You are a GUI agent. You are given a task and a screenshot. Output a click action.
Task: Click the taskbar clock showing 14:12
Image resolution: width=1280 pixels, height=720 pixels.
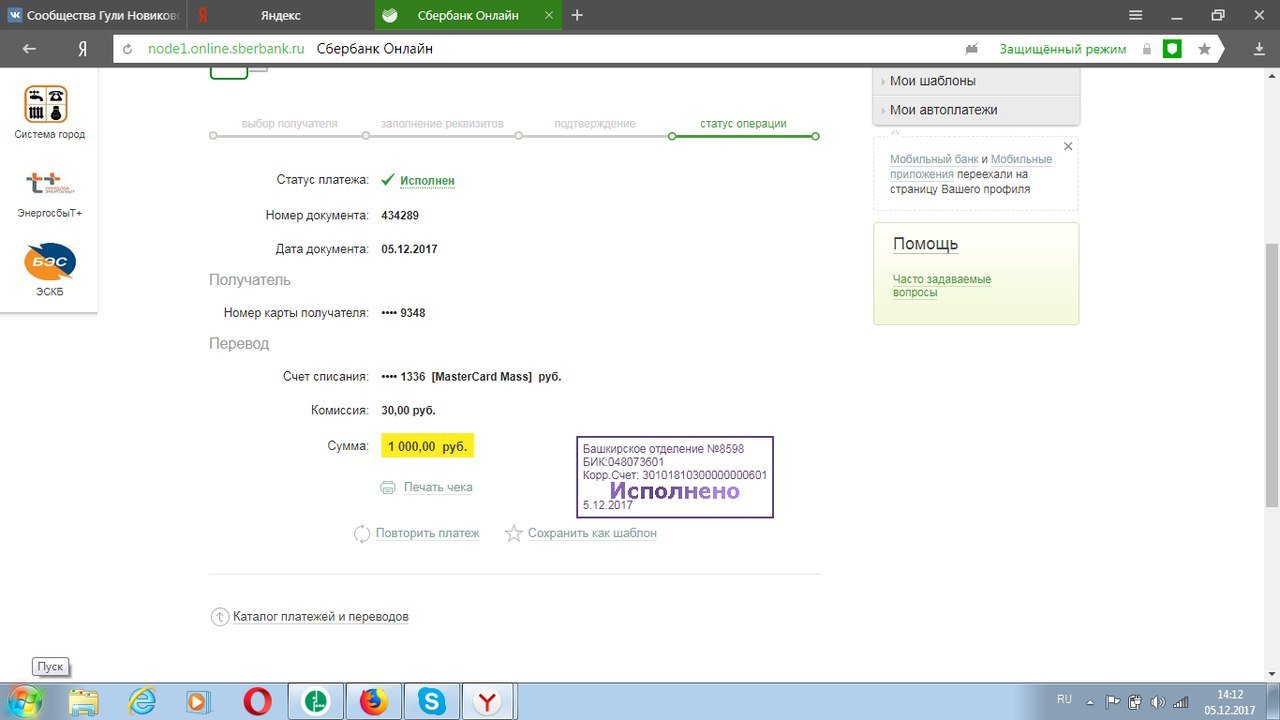pos(1230,702)
